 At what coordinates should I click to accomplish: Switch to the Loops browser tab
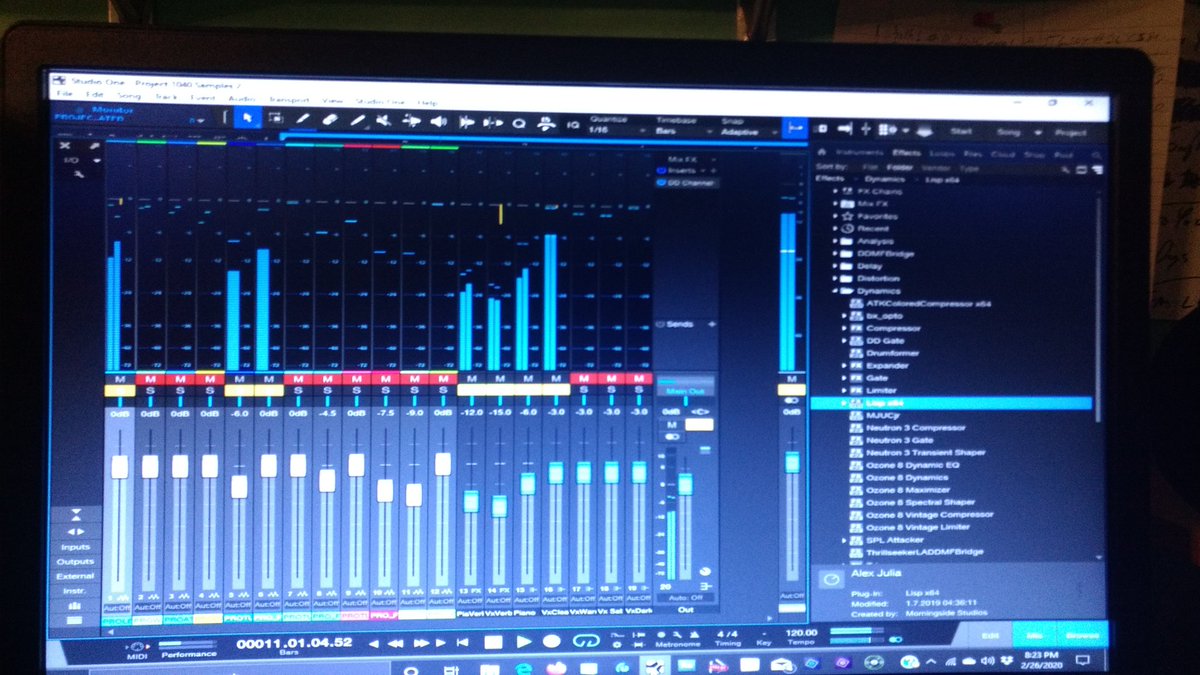941,154
